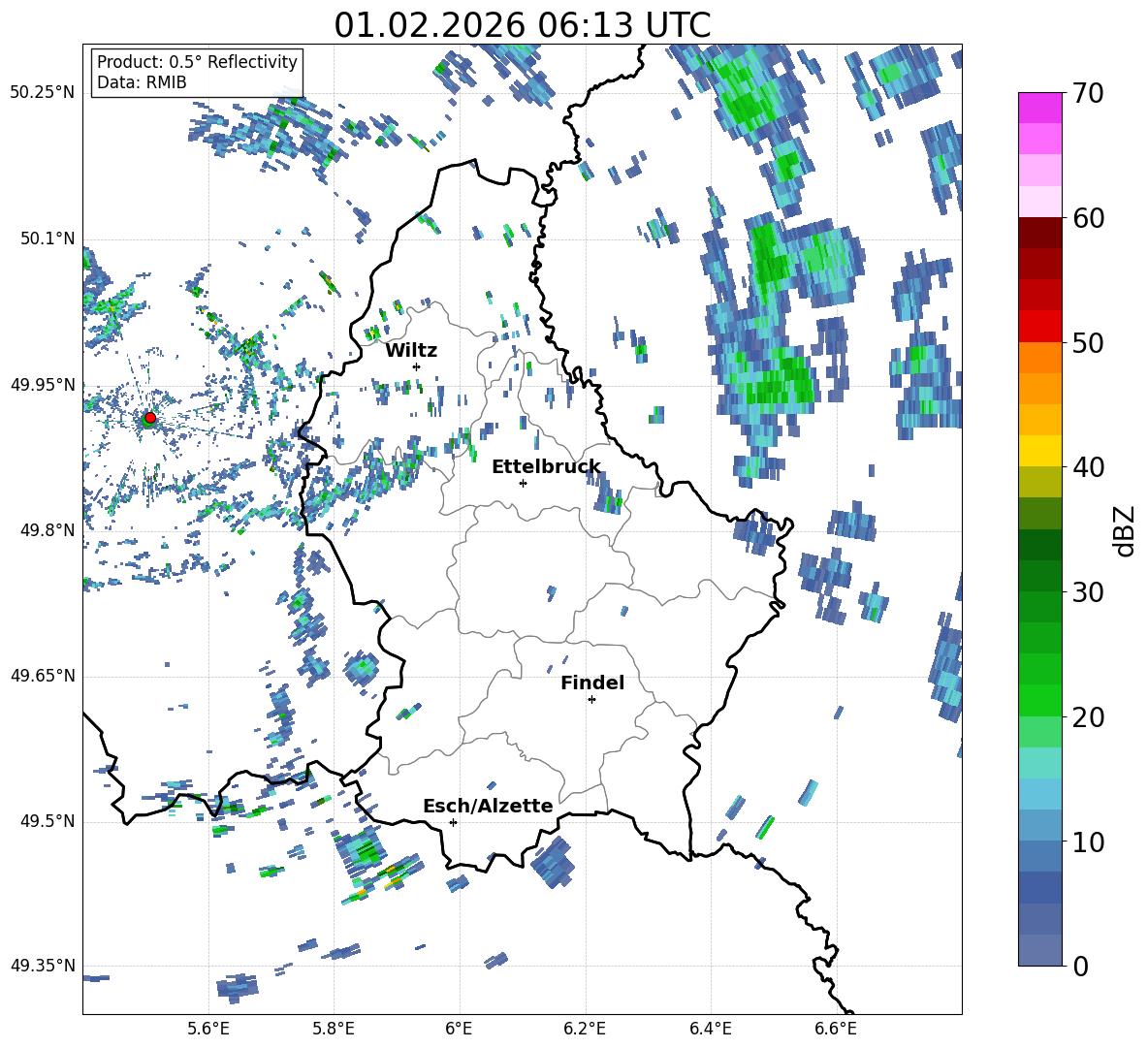Click the 6.2°E longitude label
Viewport: 1148px width, 1048px height.
585,1029
